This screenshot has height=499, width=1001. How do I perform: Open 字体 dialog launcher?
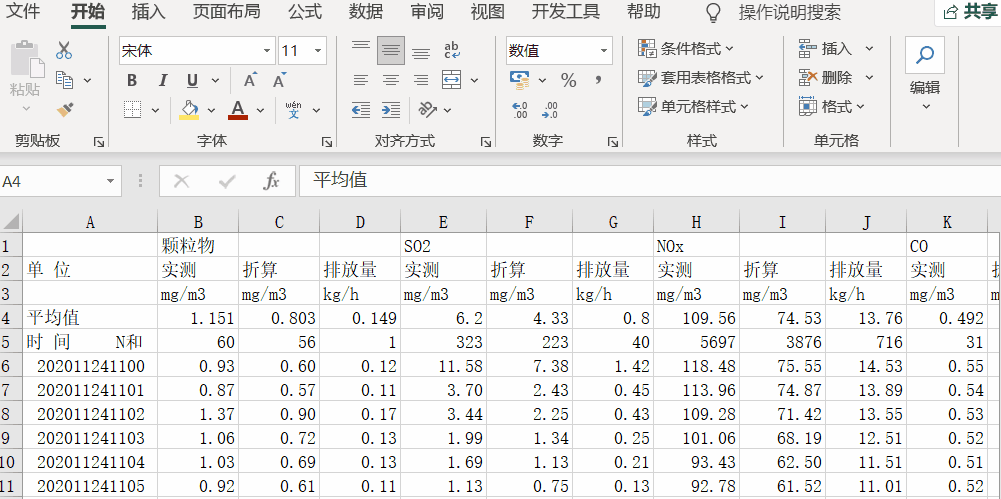(x=326, y=142)
